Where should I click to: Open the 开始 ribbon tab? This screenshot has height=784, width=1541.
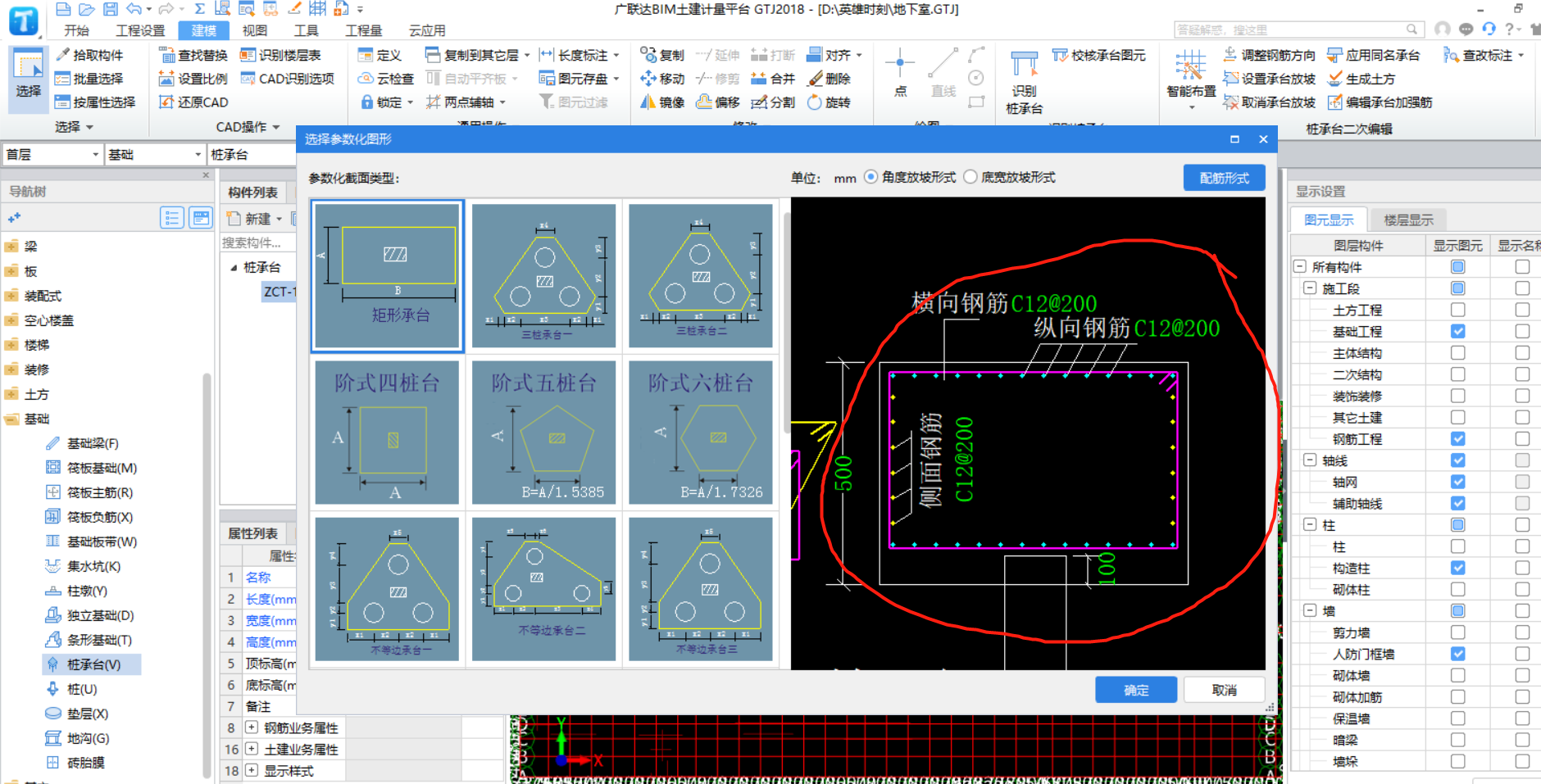(x=76, y=30)
